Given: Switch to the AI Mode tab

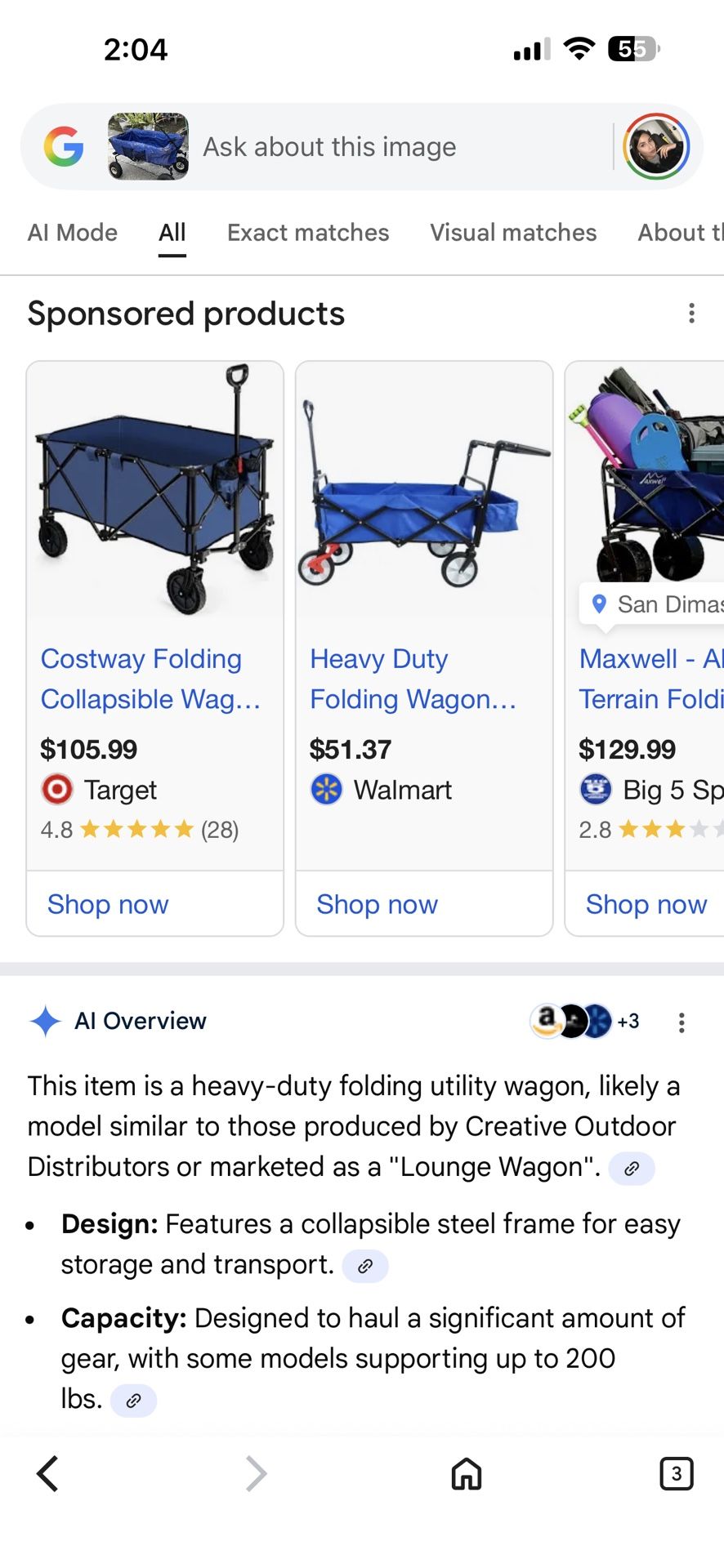Looking at the screenshot, I should click(x=73, y=233).
